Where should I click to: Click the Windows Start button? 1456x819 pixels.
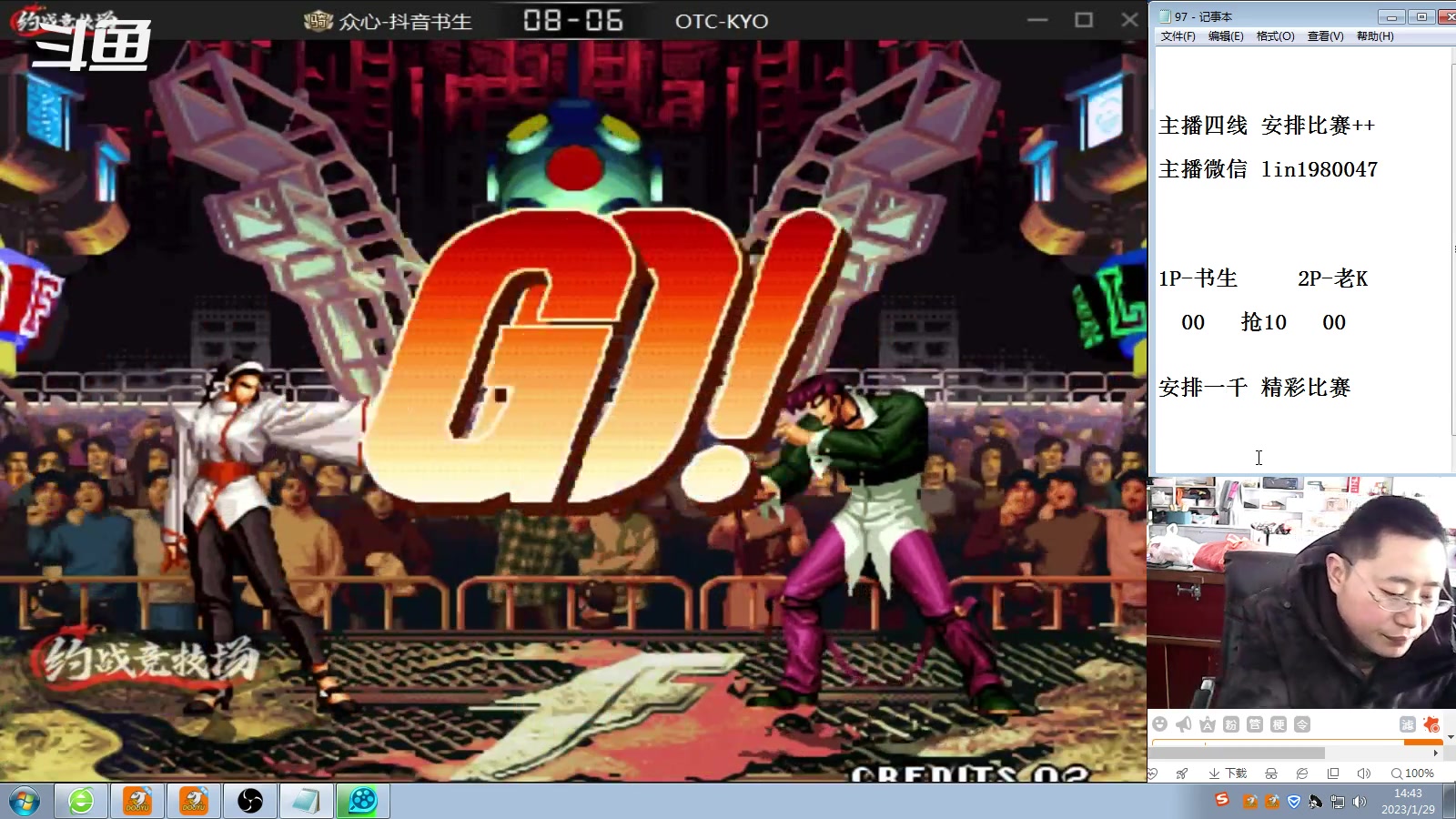click(x=25, y=802)
